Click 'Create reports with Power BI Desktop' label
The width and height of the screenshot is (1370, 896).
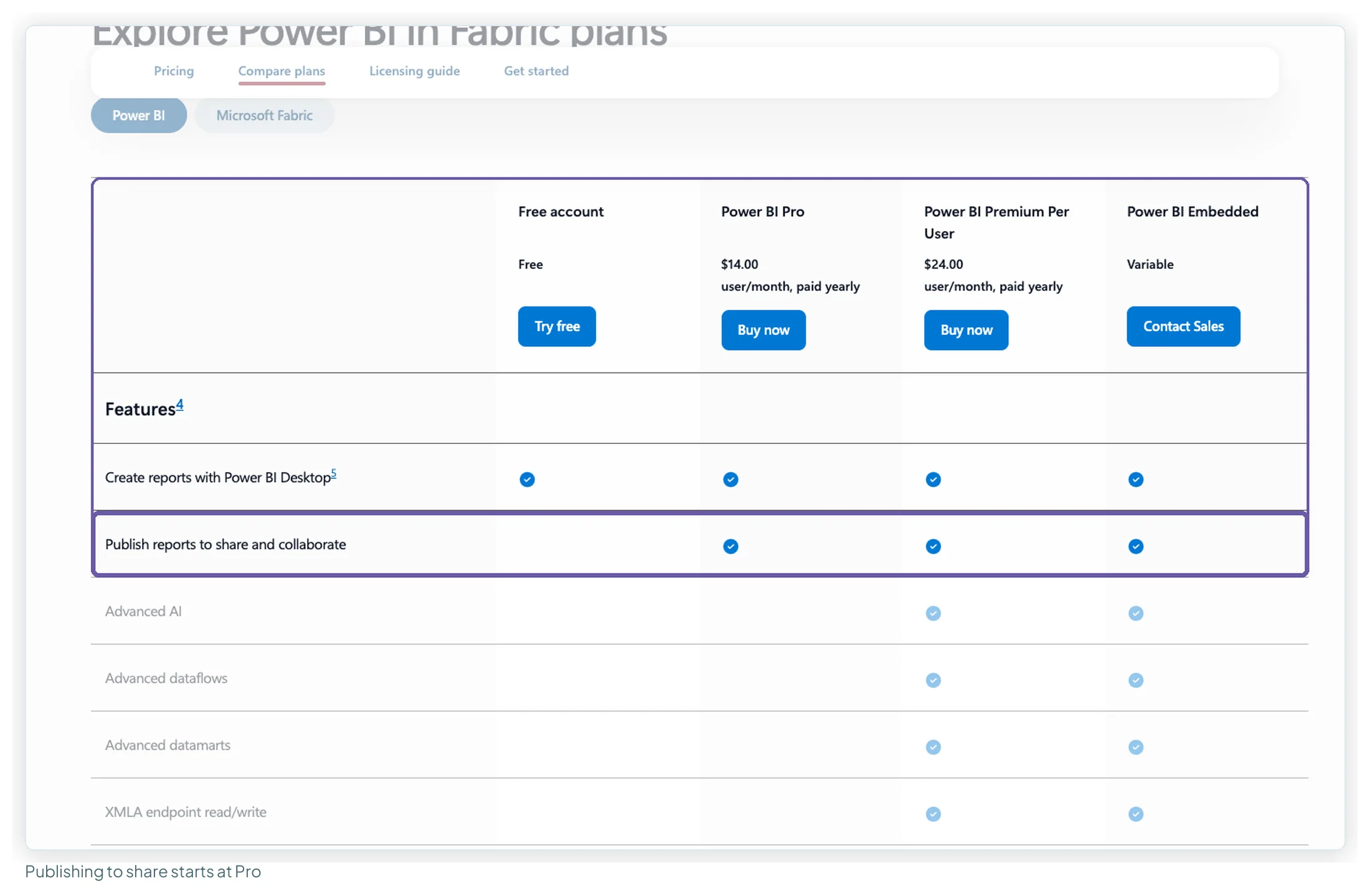218,478
